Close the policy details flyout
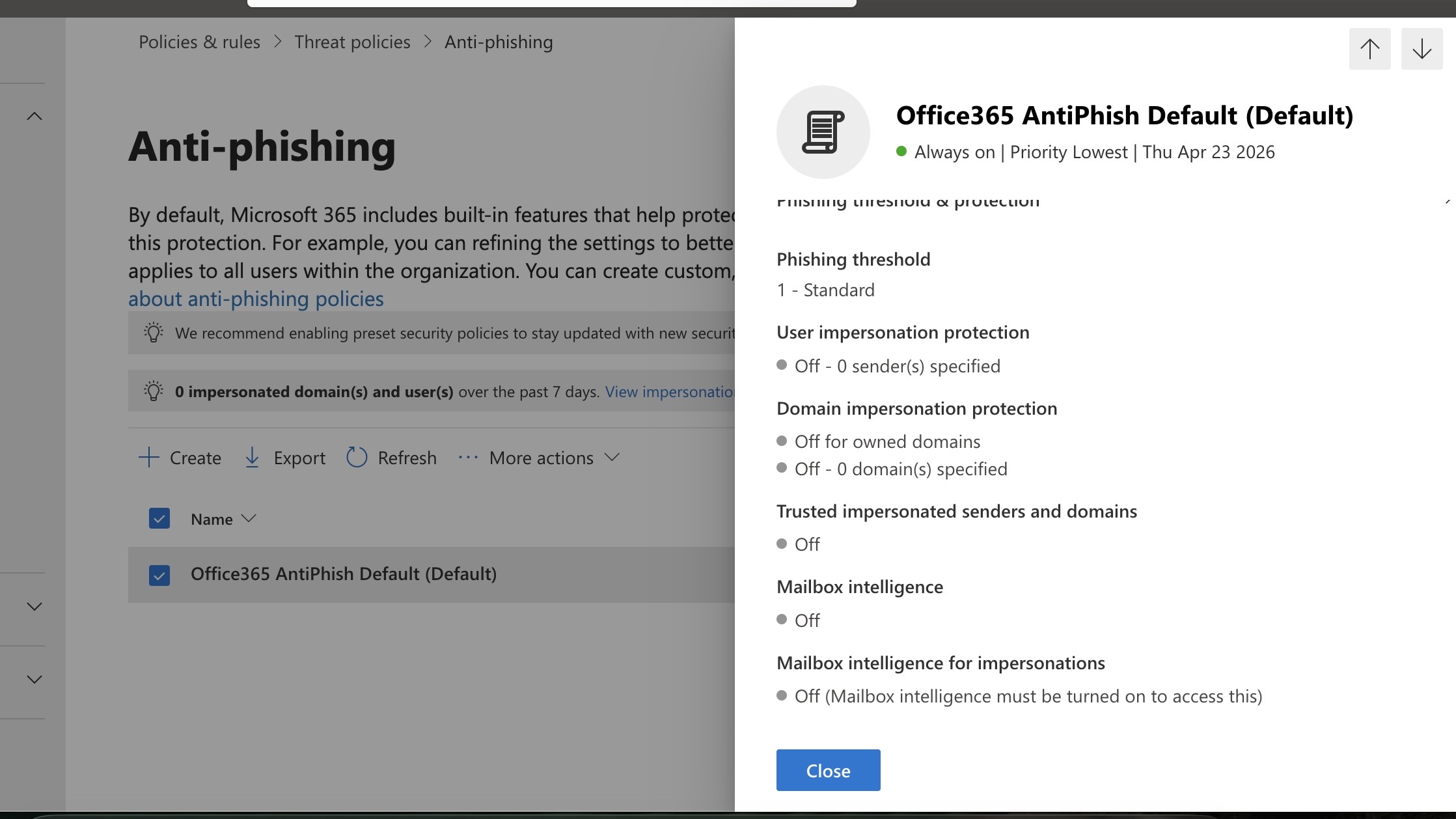 pyautogui.click(x=828, y=770)
